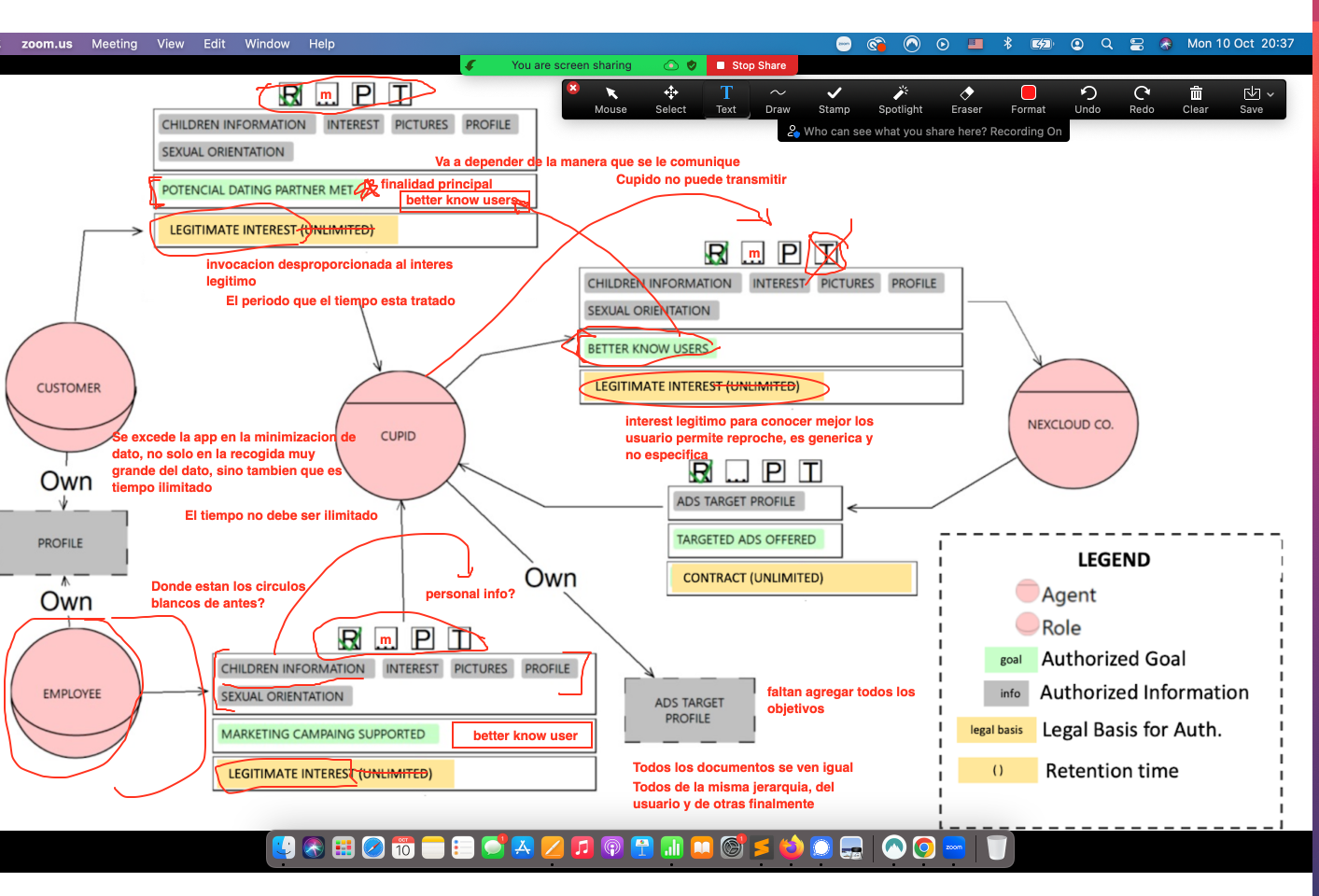Choose the Select tool in annotation bar
Screen dimensions: 1319x896
tap(670, 99)
